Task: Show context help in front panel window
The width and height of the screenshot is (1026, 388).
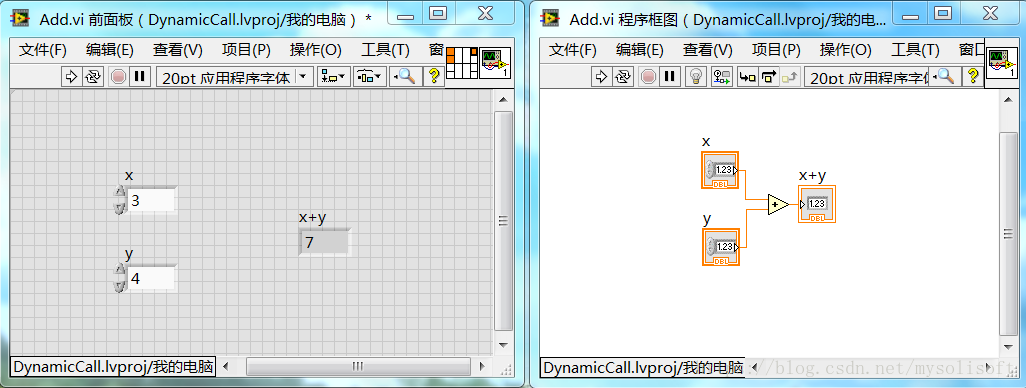Action: (433, 77)
